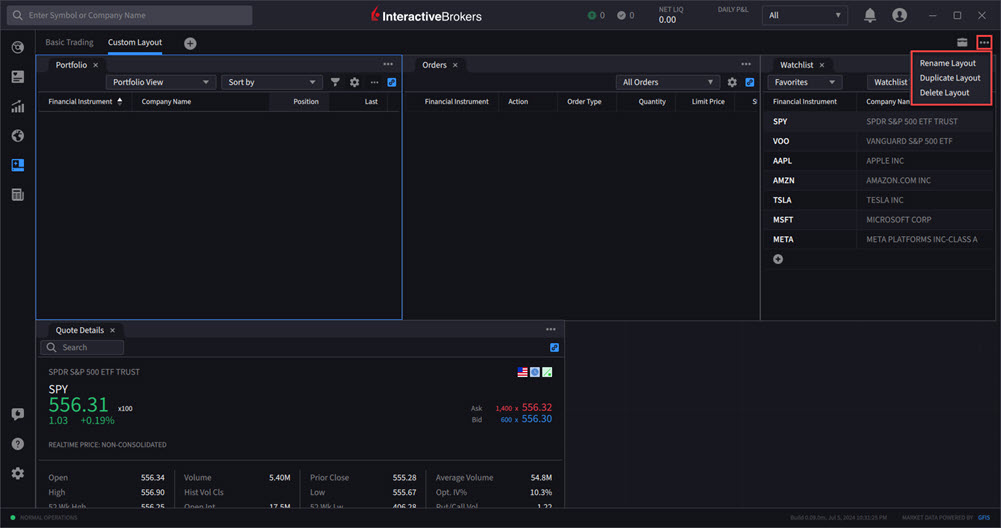Click the Watchlist dropdown beside Favorites

pyautogui.click(x=889, y=82)
